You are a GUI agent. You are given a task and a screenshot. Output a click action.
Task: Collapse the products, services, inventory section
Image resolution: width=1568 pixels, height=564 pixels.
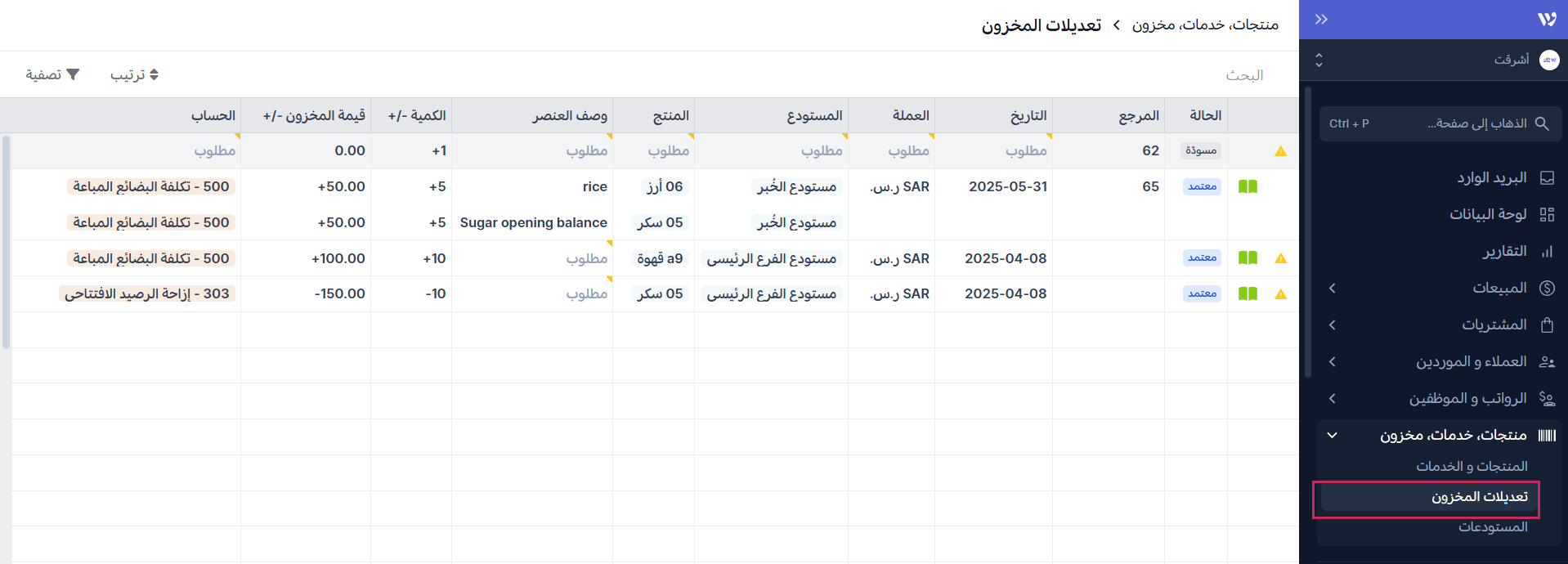click(x=1332, y=435)
